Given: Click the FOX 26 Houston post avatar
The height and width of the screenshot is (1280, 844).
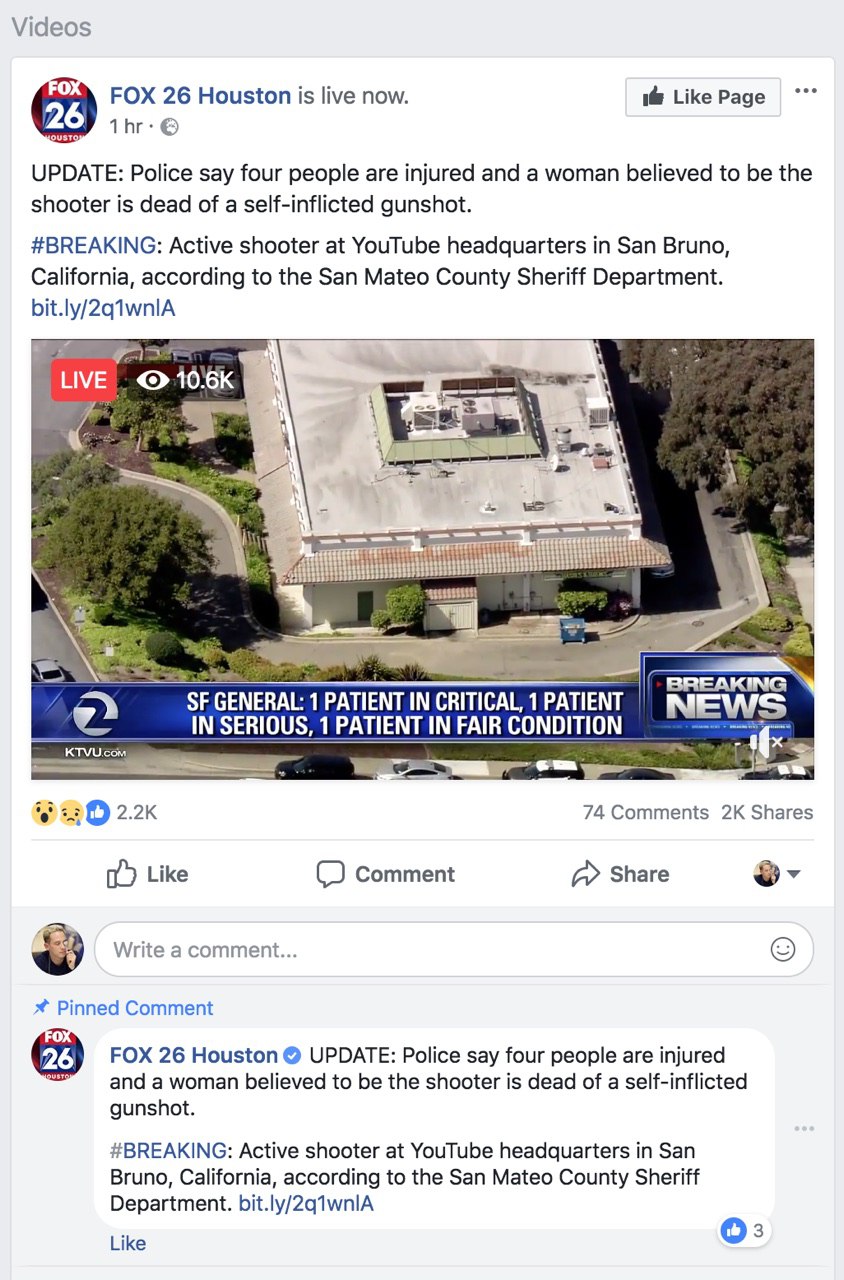Looking at the screenshot, I should (x=64, y=110).
